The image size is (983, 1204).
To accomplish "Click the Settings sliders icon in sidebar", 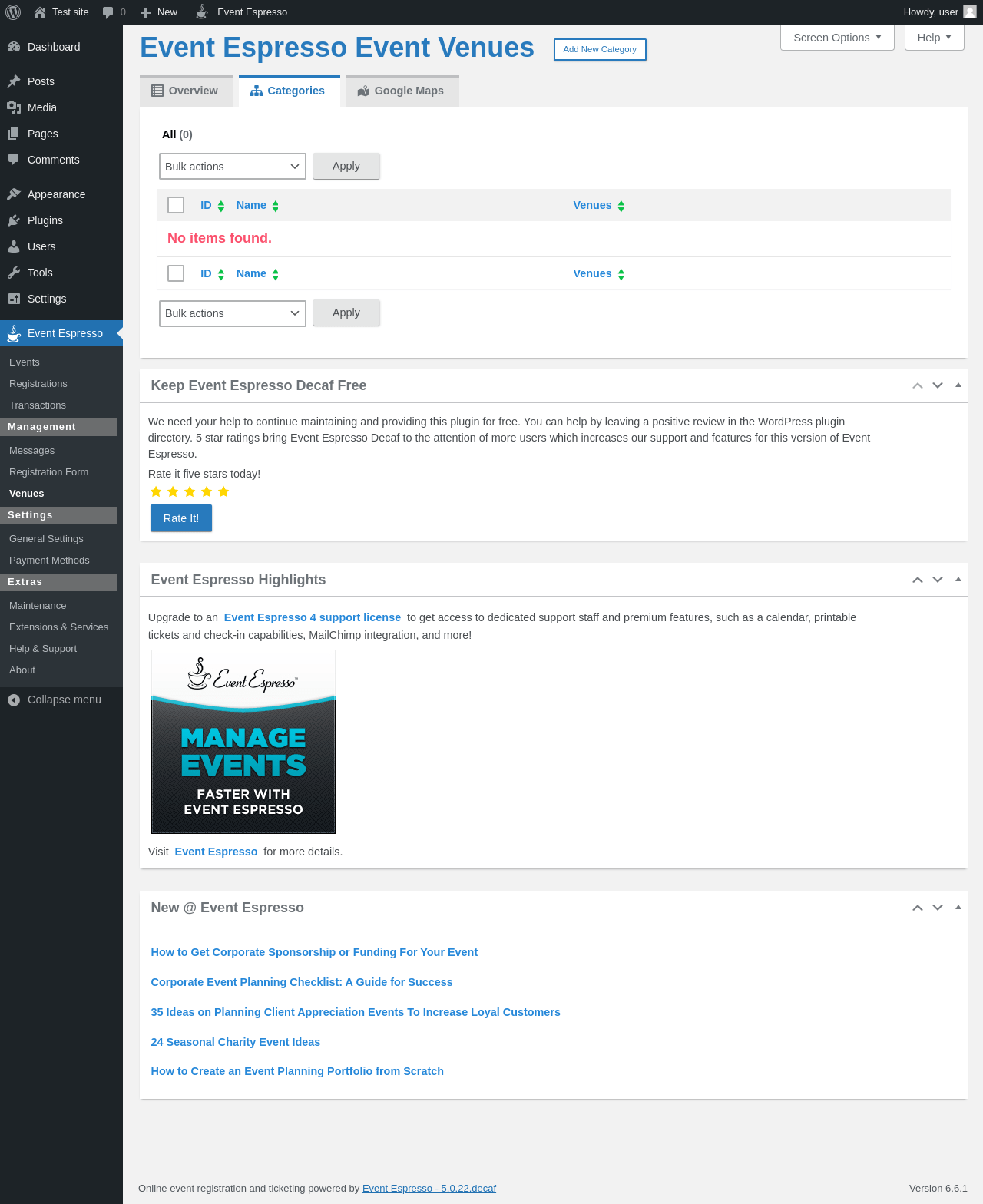I will [x=14, y=299].
